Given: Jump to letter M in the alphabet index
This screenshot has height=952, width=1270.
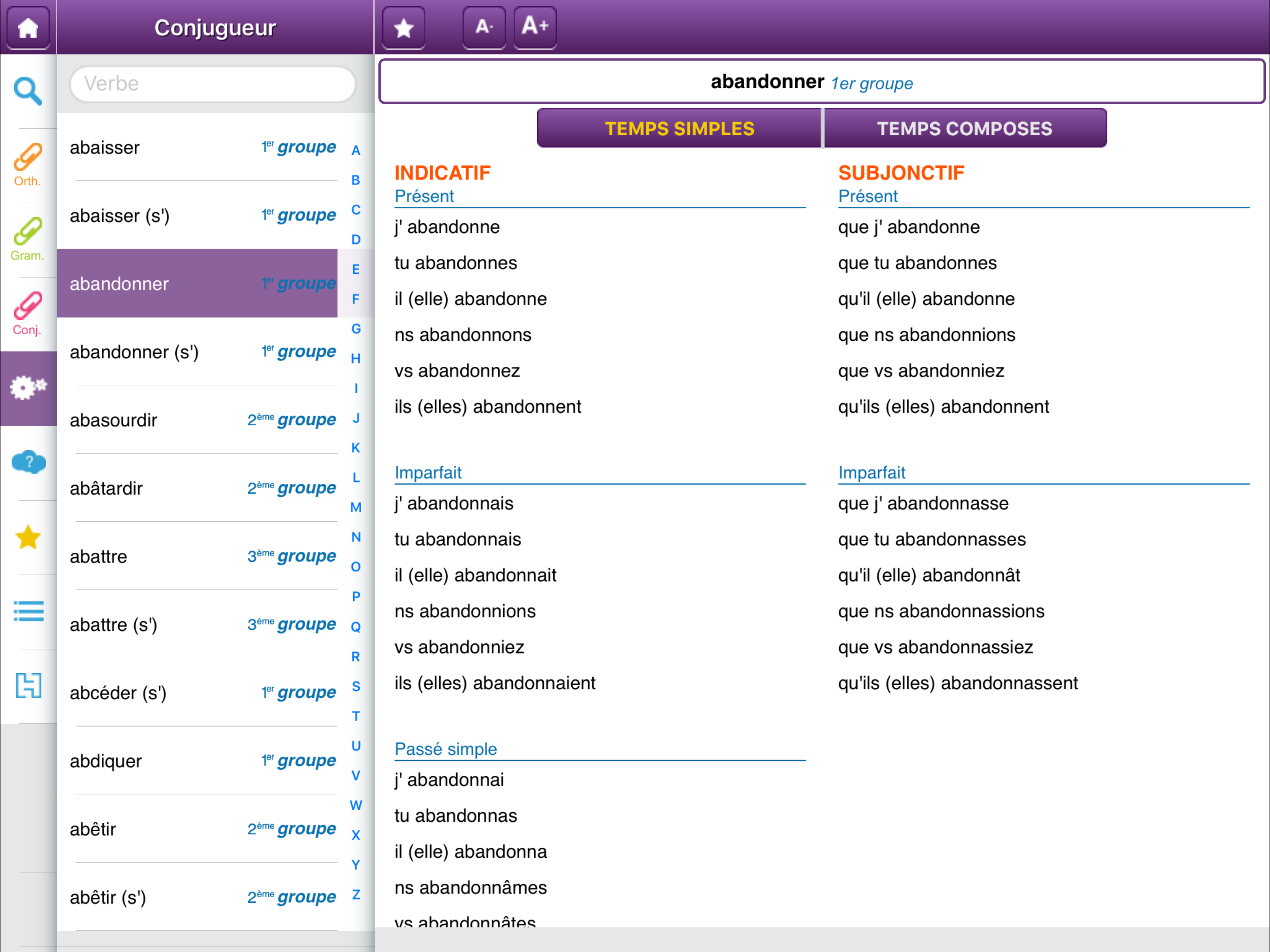Looking at the screenshot, I should [356, 508].
